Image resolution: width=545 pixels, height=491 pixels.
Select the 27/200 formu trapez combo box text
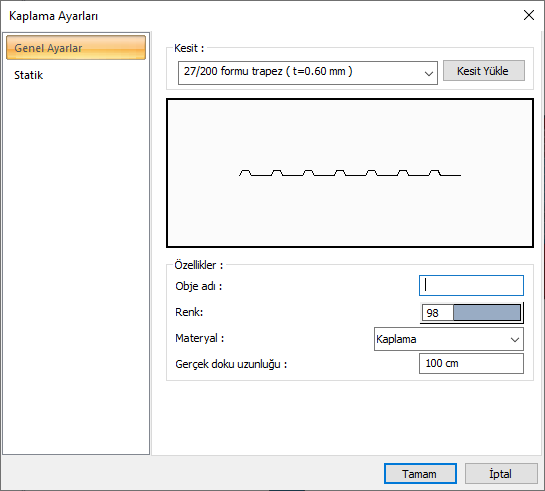point(268,72)
